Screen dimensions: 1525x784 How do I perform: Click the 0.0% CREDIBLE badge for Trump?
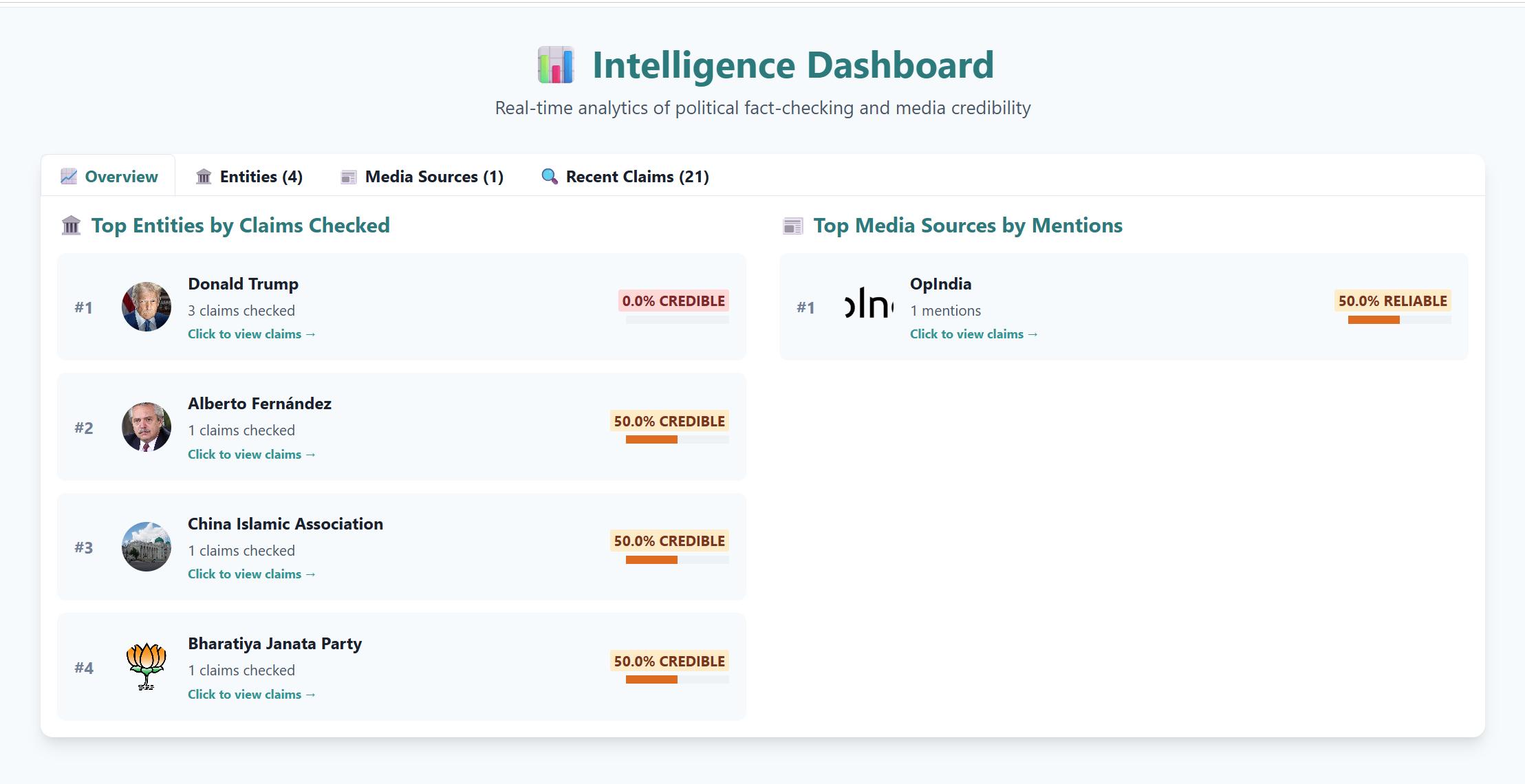tap(673, 301)
